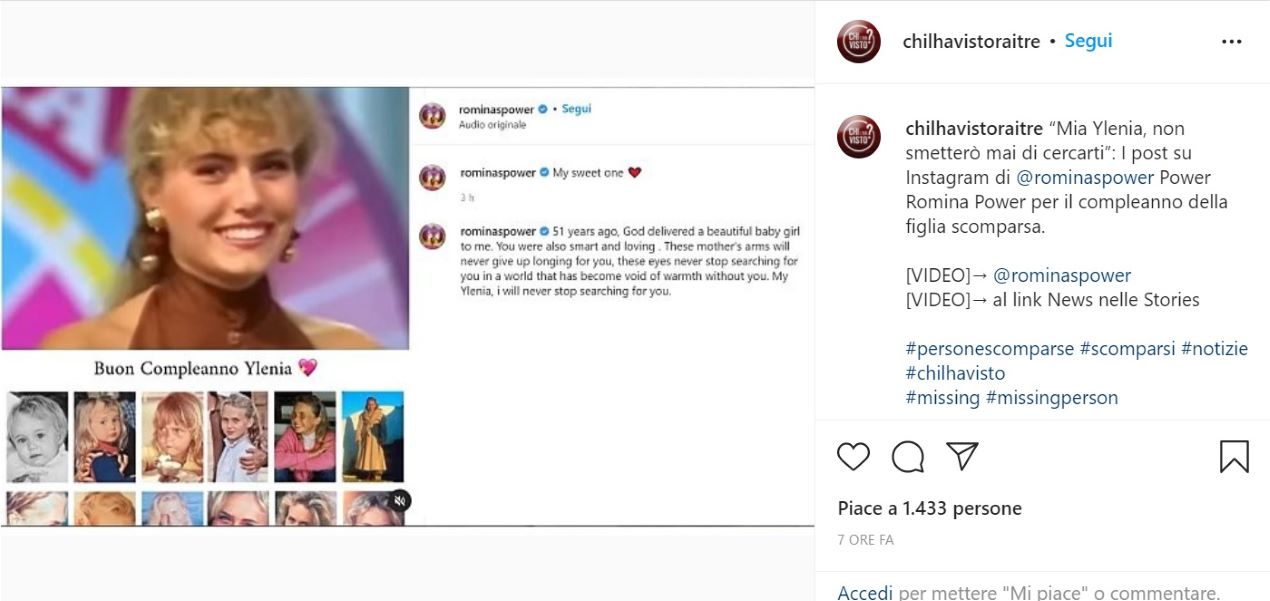
Task: Like the post with heart icon
Action: [x=853, y=457]
